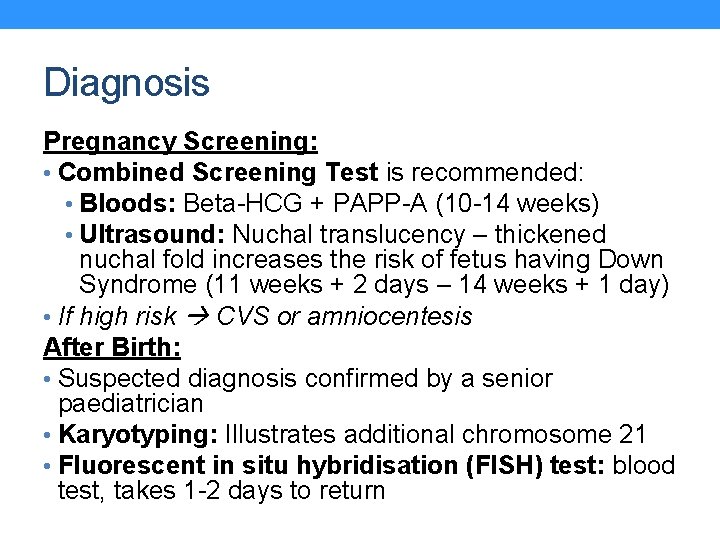Viewport: 720px width, 540px height.
Task: Click the takes 1-2 days to return text
Action: [250, 491]
